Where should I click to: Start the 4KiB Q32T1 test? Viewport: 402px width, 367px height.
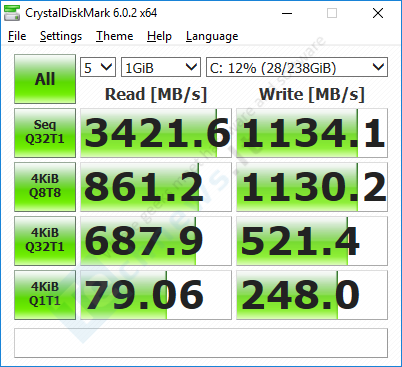pos(45,241)
